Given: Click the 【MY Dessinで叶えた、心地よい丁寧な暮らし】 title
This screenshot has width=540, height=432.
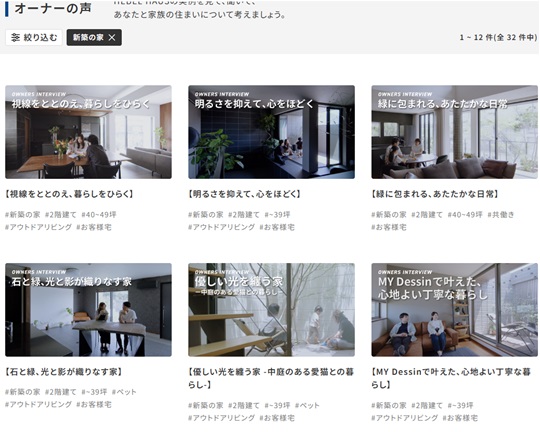Looking at the screenshot, I should (x=451, y=378).
